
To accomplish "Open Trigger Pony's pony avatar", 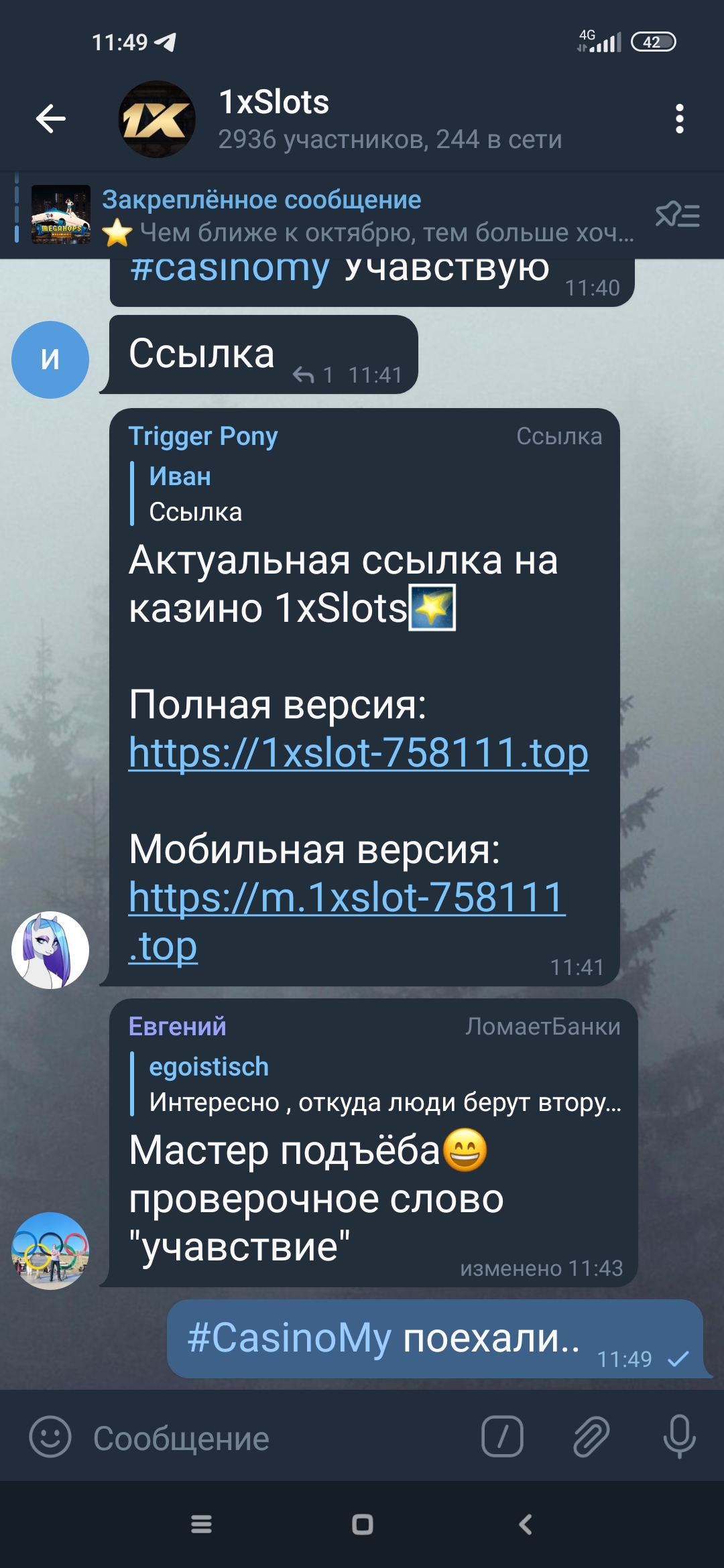I will pyautogui.click(x=50, y=950).
